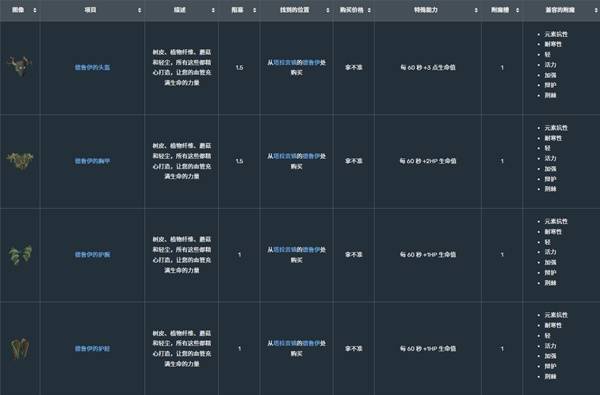Open 塔拉贡镇 location link in leggings row
The width and height of the screenshot is (600, 395).
point(285,343)
